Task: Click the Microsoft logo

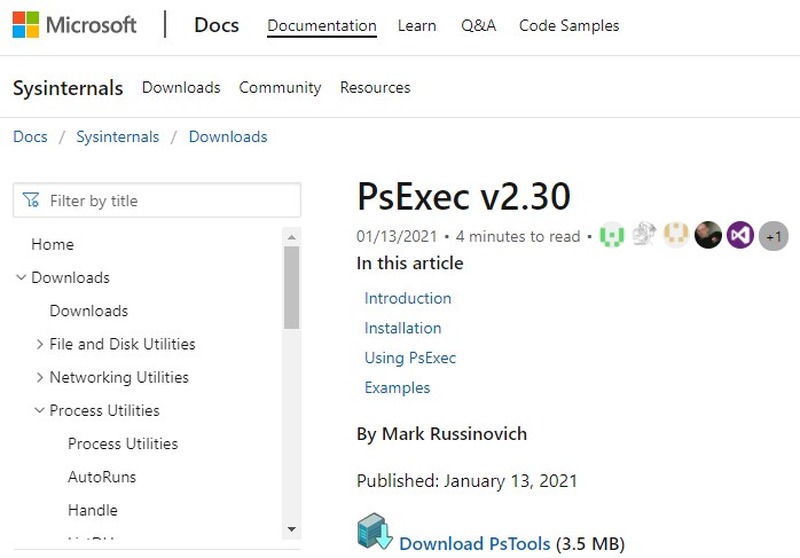Action: click(x=75, y=25)
